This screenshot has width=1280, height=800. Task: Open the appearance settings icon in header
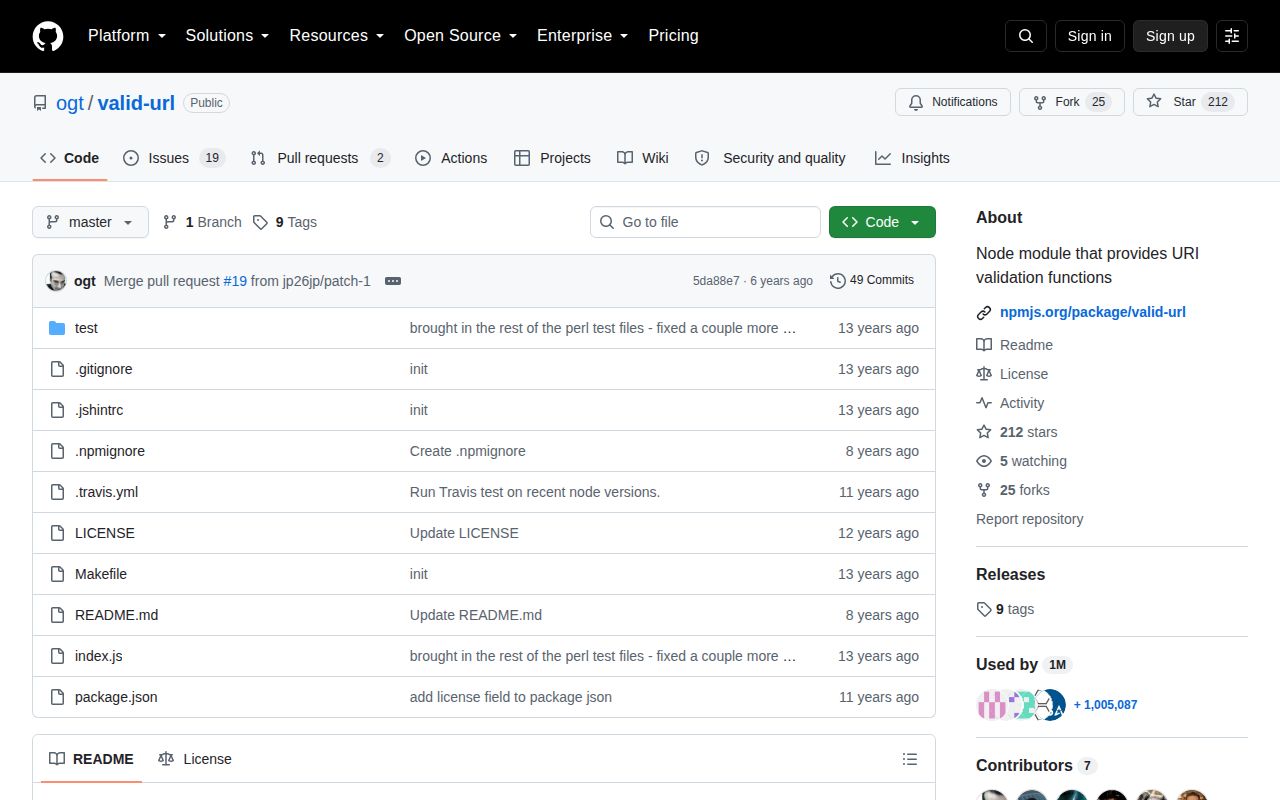point(1232,36)
